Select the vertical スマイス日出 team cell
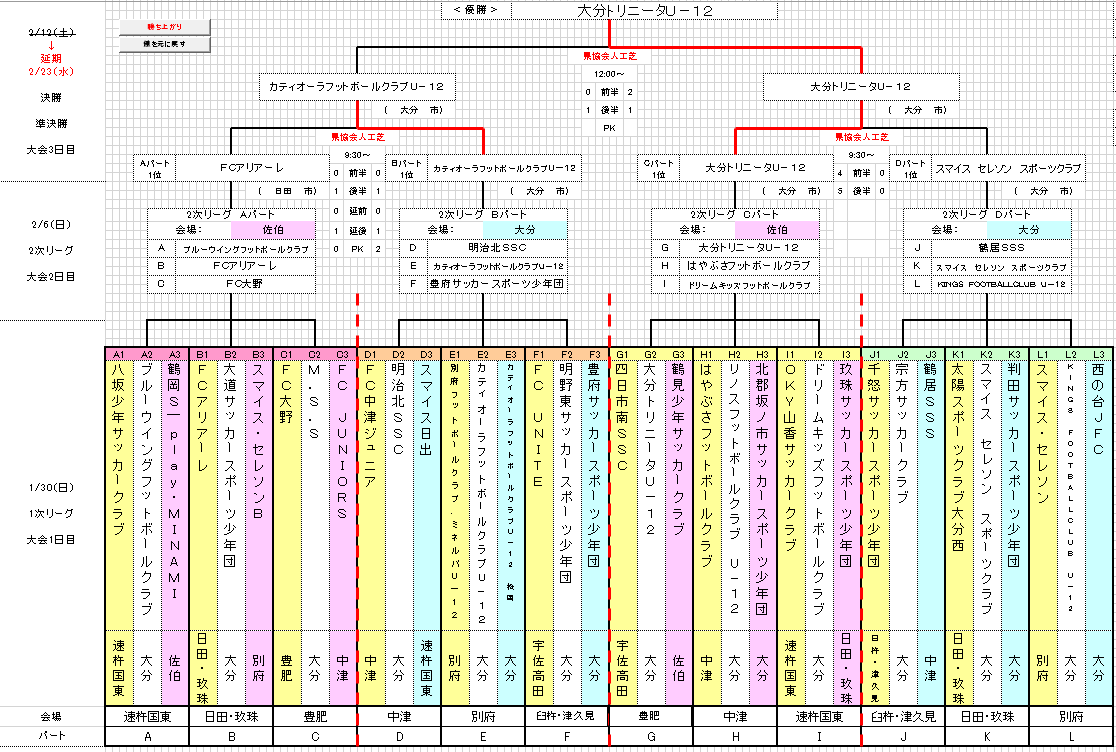Screen dimensions: 1116x752 [x=426, y=494]
